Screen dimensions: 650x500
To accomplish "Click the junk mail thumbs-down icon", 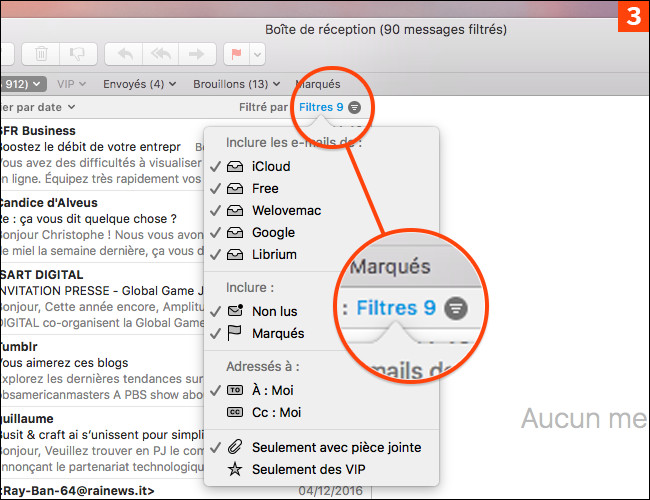I will [x=76, y=53].
